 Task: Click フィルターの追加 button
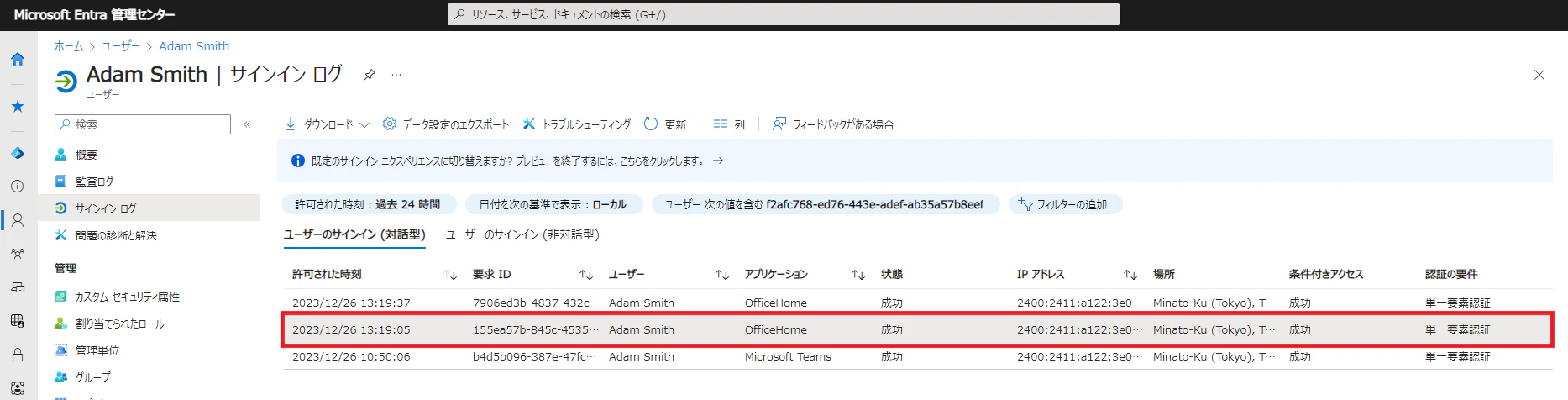coord(1065,204)
